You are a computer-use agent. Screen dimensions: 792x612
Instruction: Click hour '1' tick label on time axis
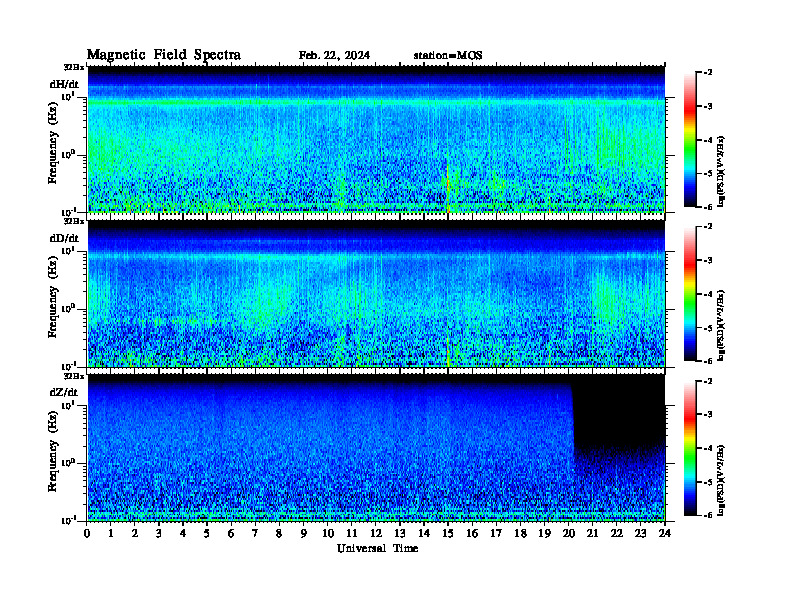pyautogui.click(x=111, y=533)
